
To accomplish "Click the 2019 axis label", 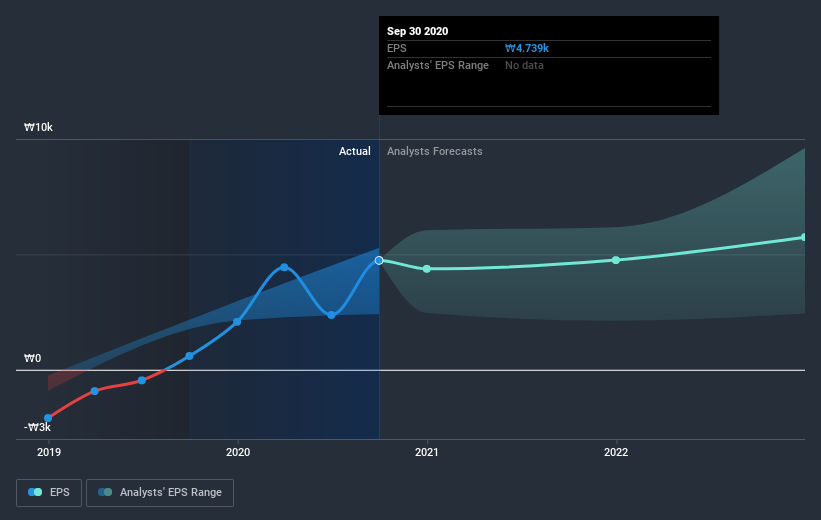I will point(49,452).
